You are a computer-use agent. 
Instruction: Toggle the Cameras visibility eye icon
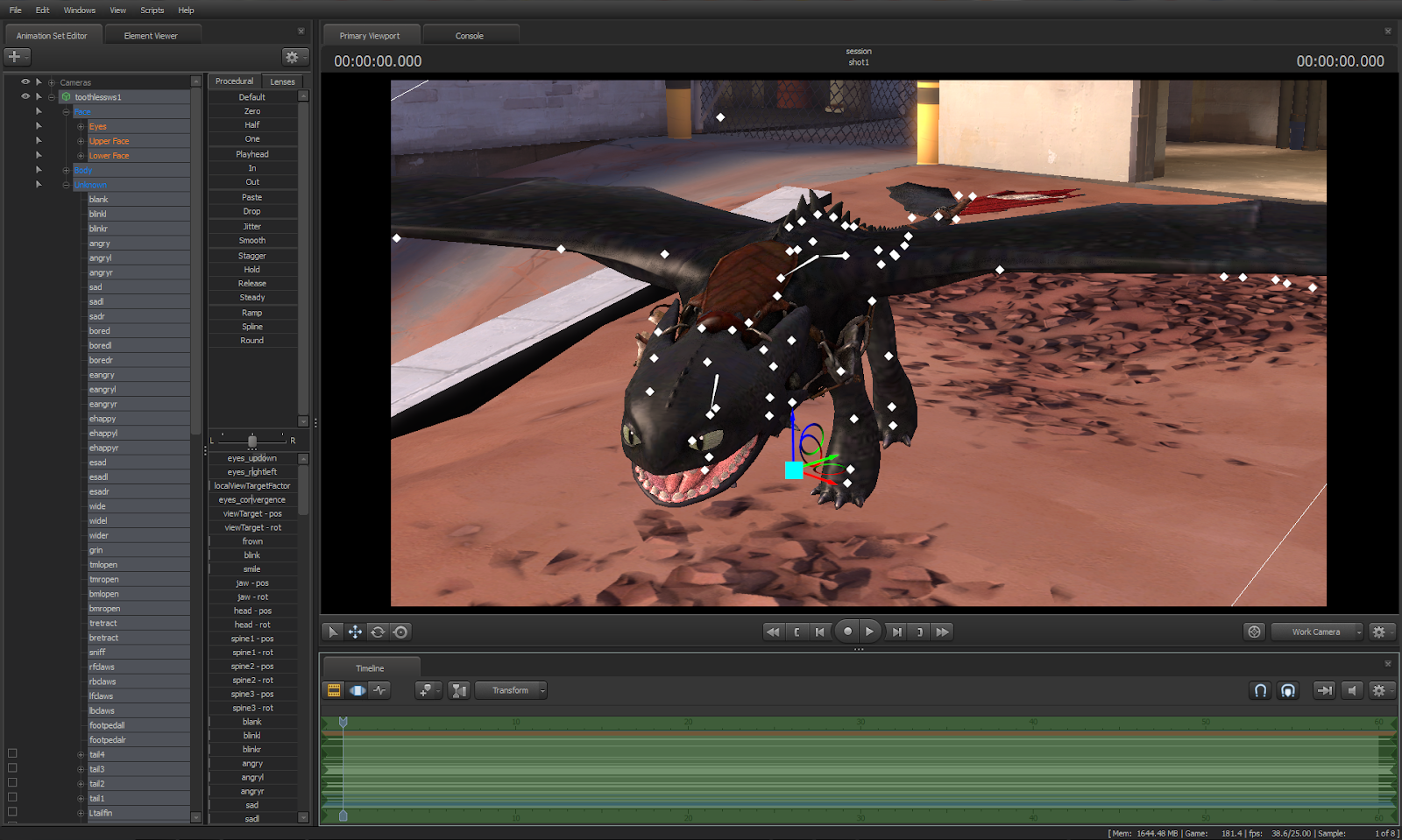25,81
